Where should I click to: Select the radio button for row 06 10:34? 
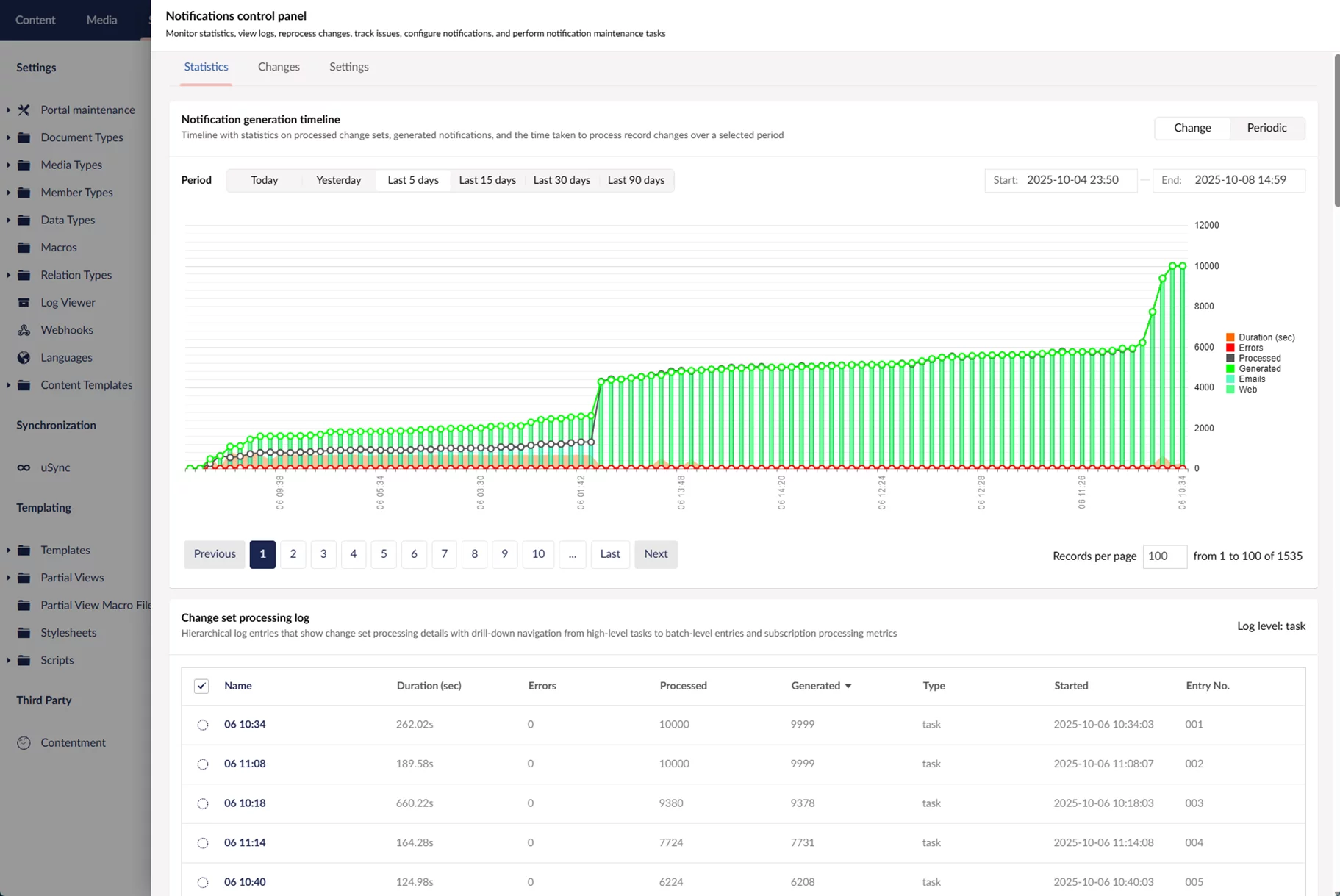coord(203,725)
